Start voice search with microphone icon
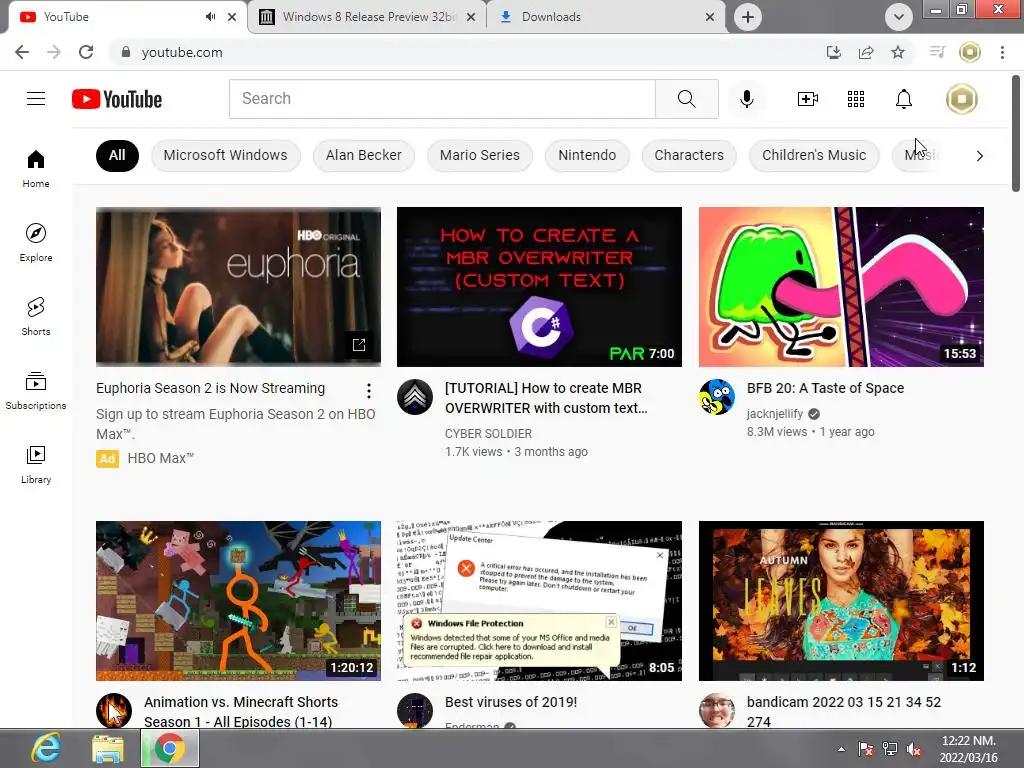This screenshot has height=768, width=1024. 746,99
